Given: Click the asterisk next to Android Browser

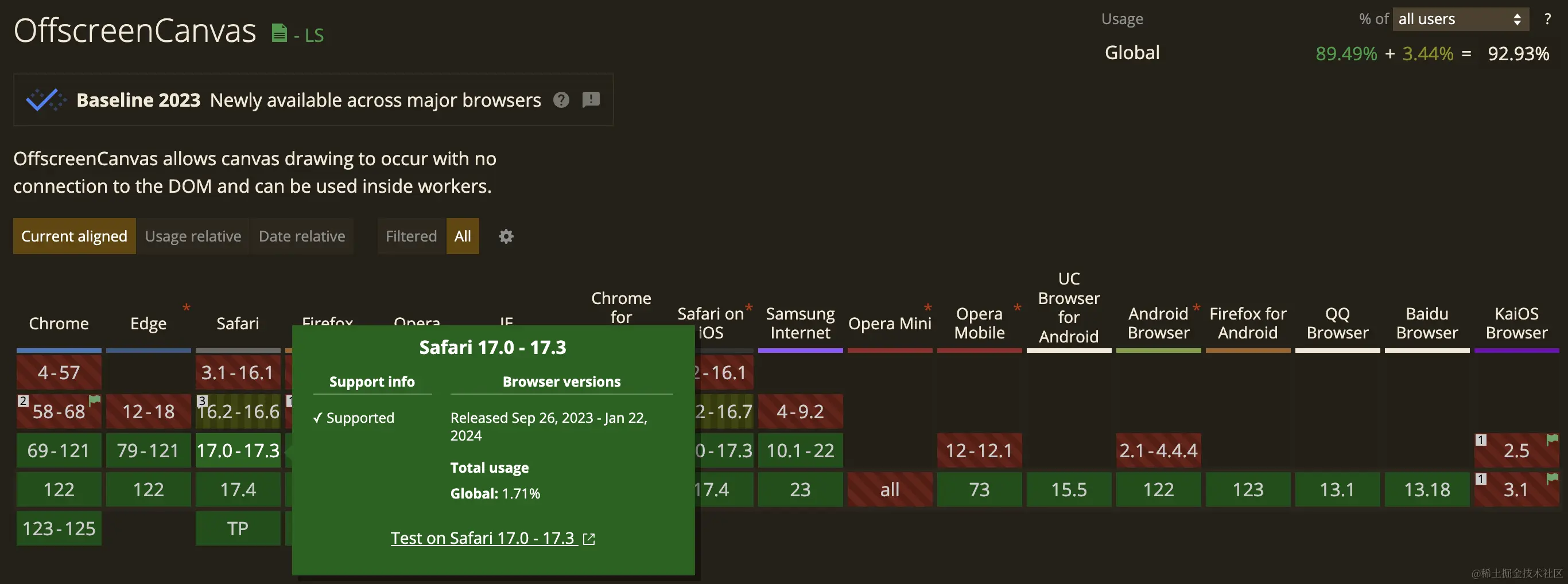Looking at the screenshot, I should 1196,308.
